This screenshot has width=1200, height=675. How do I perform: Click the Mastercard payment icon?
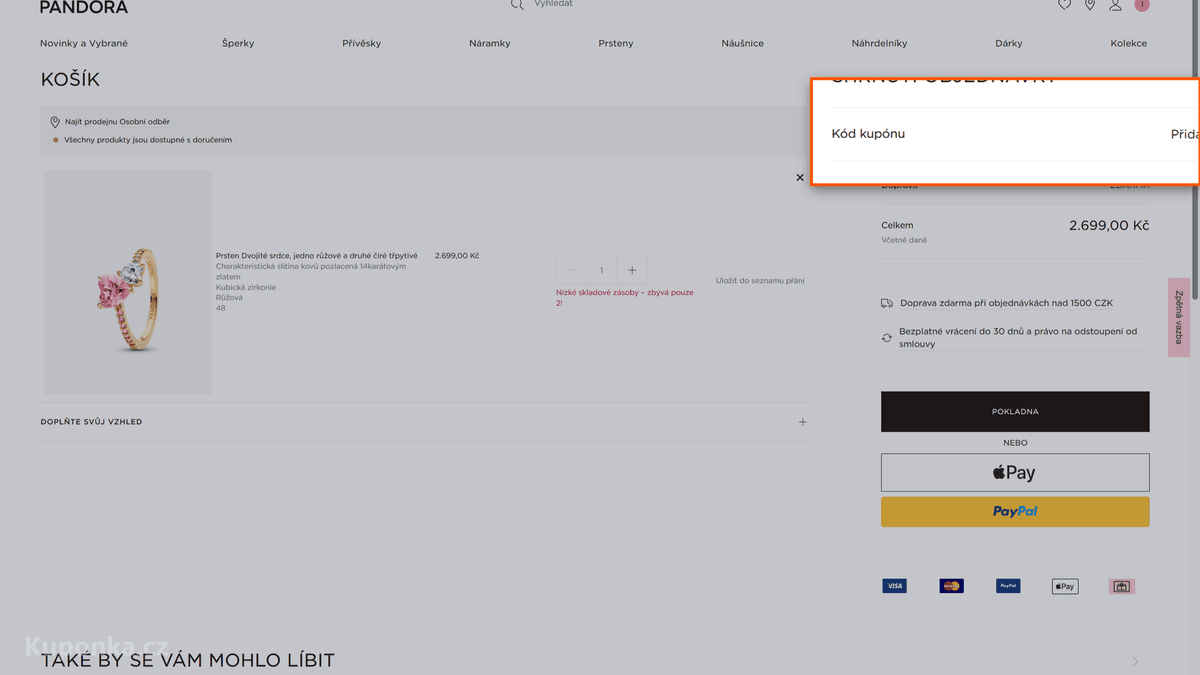[x=951, y=586]
